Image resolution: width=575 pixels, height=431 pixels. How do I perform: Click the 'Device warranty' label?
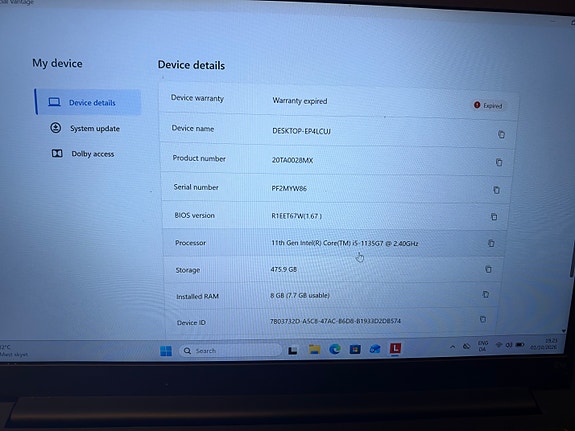pos(197,98)
